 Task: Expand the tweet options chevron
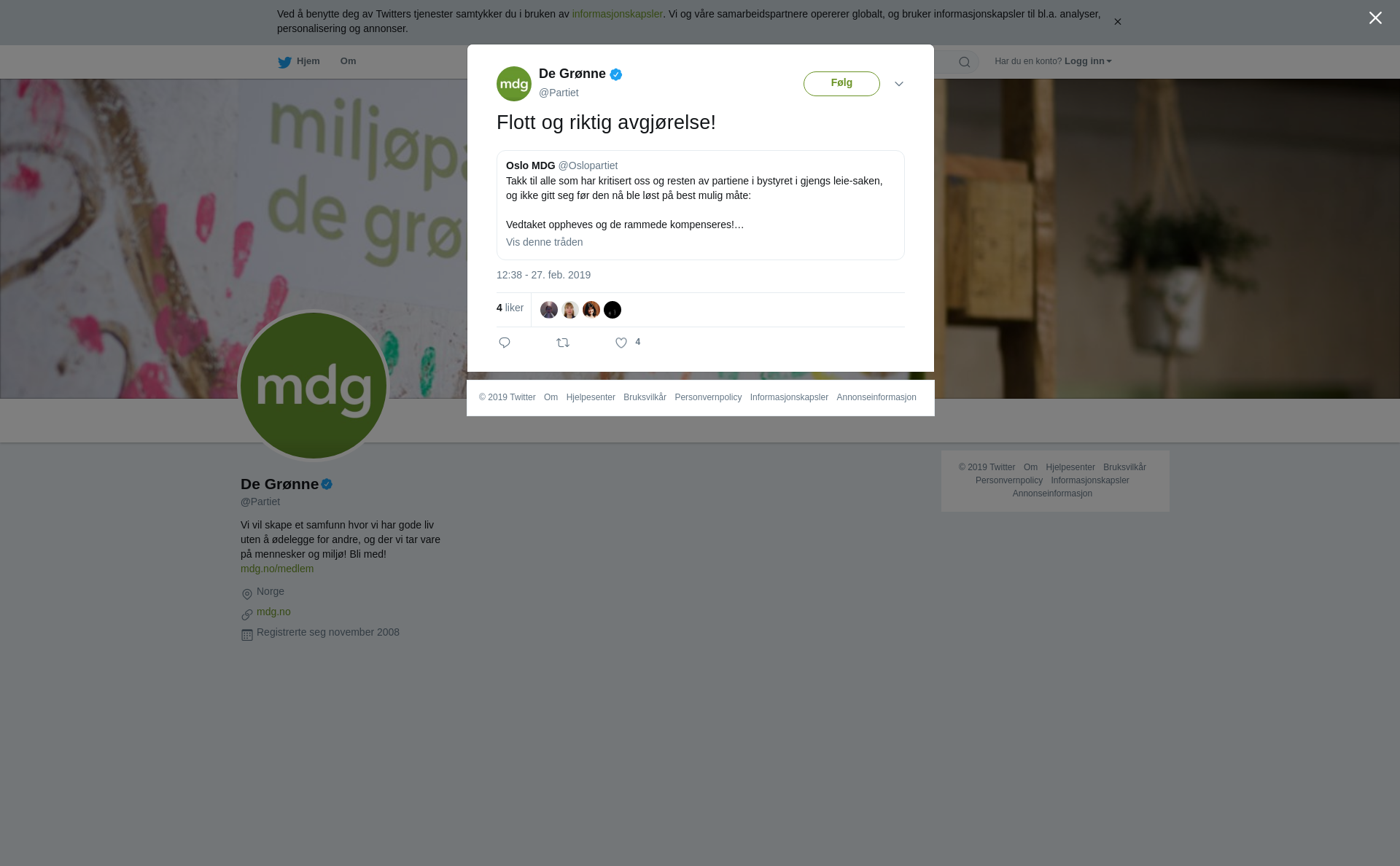coord(899,84)
